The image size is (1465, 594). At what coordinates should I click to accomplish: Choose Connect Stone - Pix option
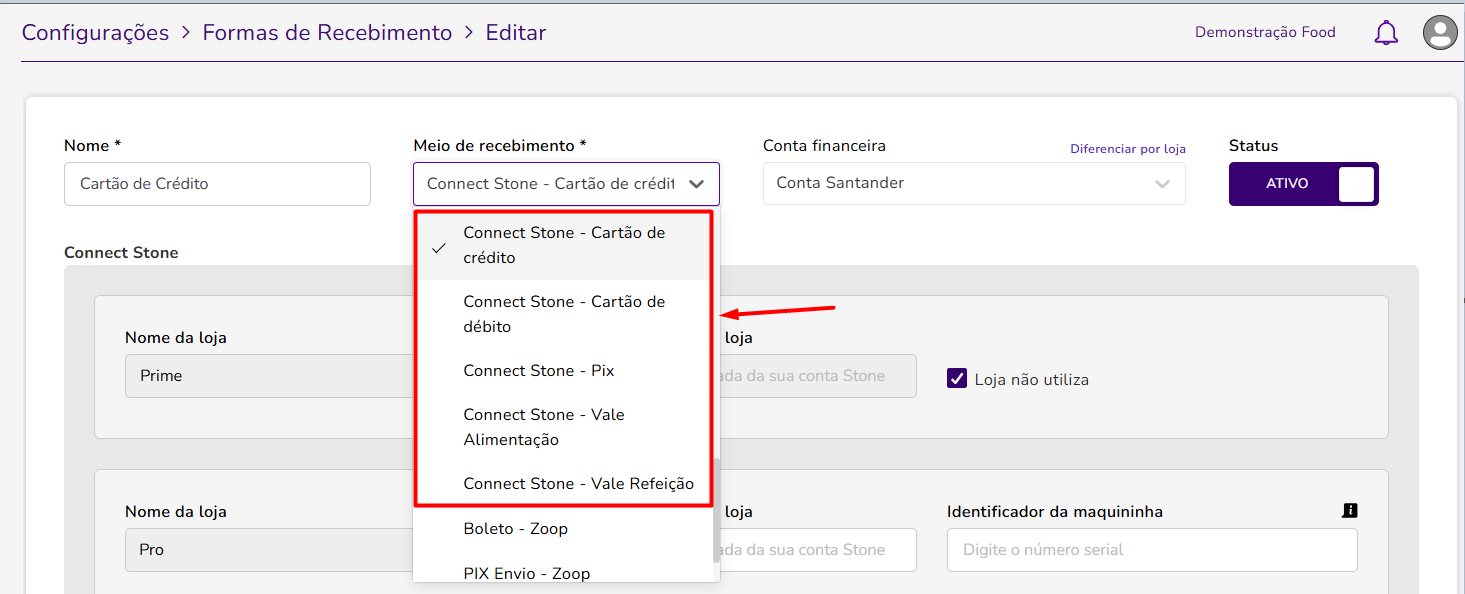tap(566, 371)
